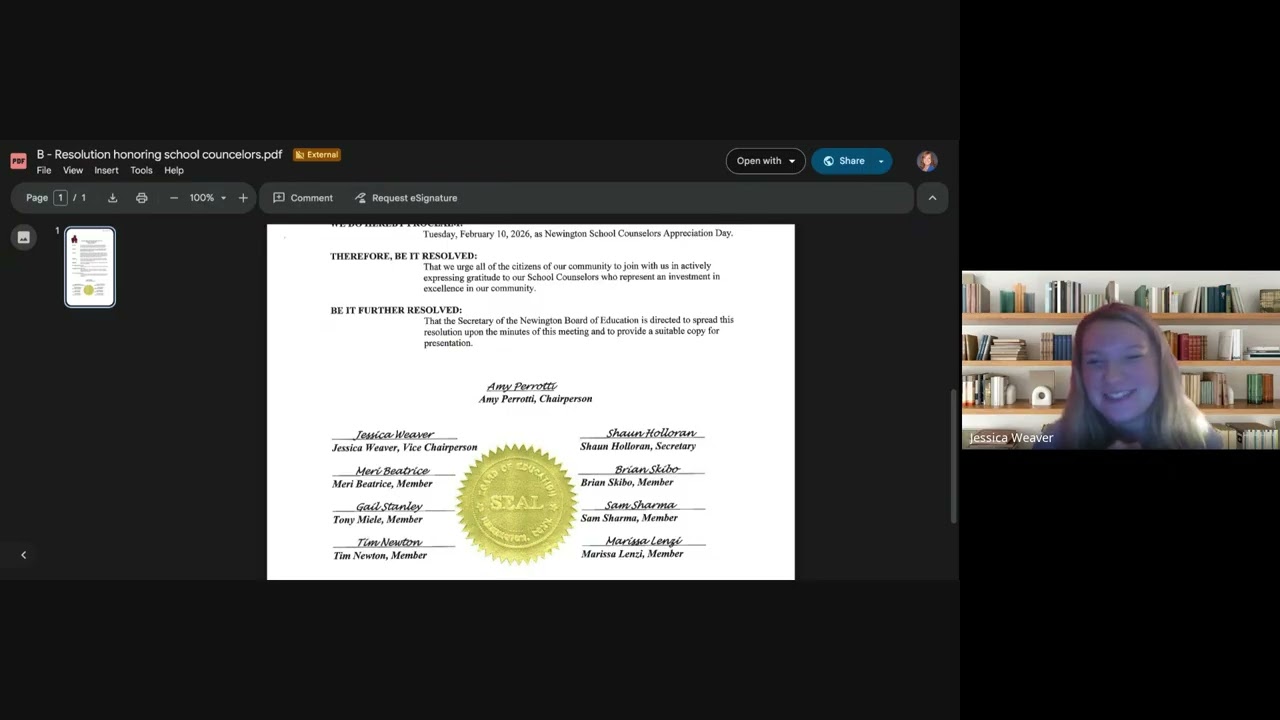Screen dimensions: 1280x720
Task: Zoom out of the document
Action: (x=173, y=198)
